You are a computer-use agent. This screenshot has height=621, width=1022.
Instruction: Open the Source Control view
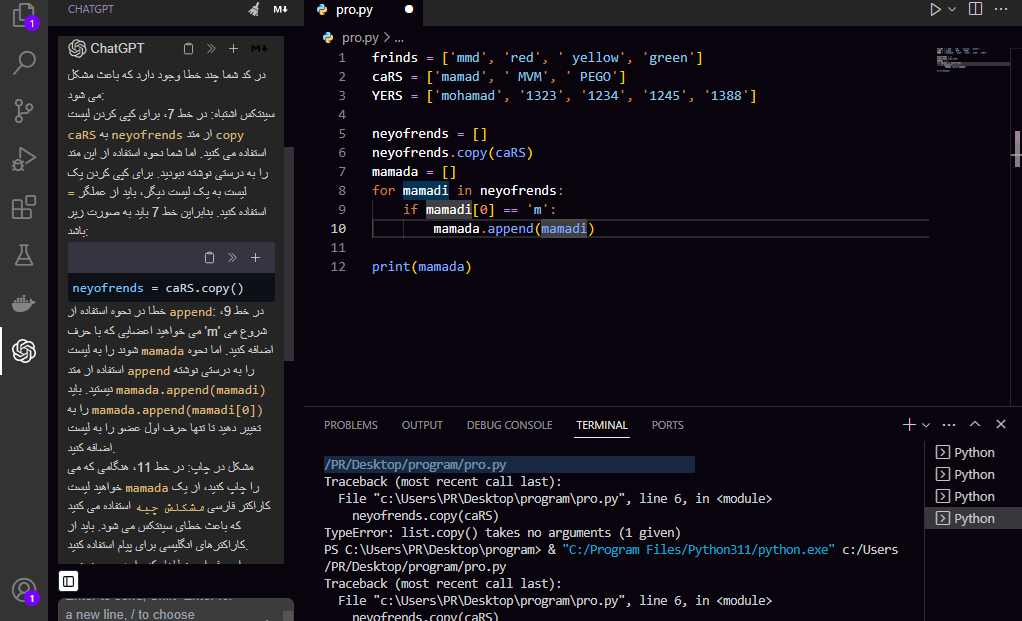pos(24,111)
